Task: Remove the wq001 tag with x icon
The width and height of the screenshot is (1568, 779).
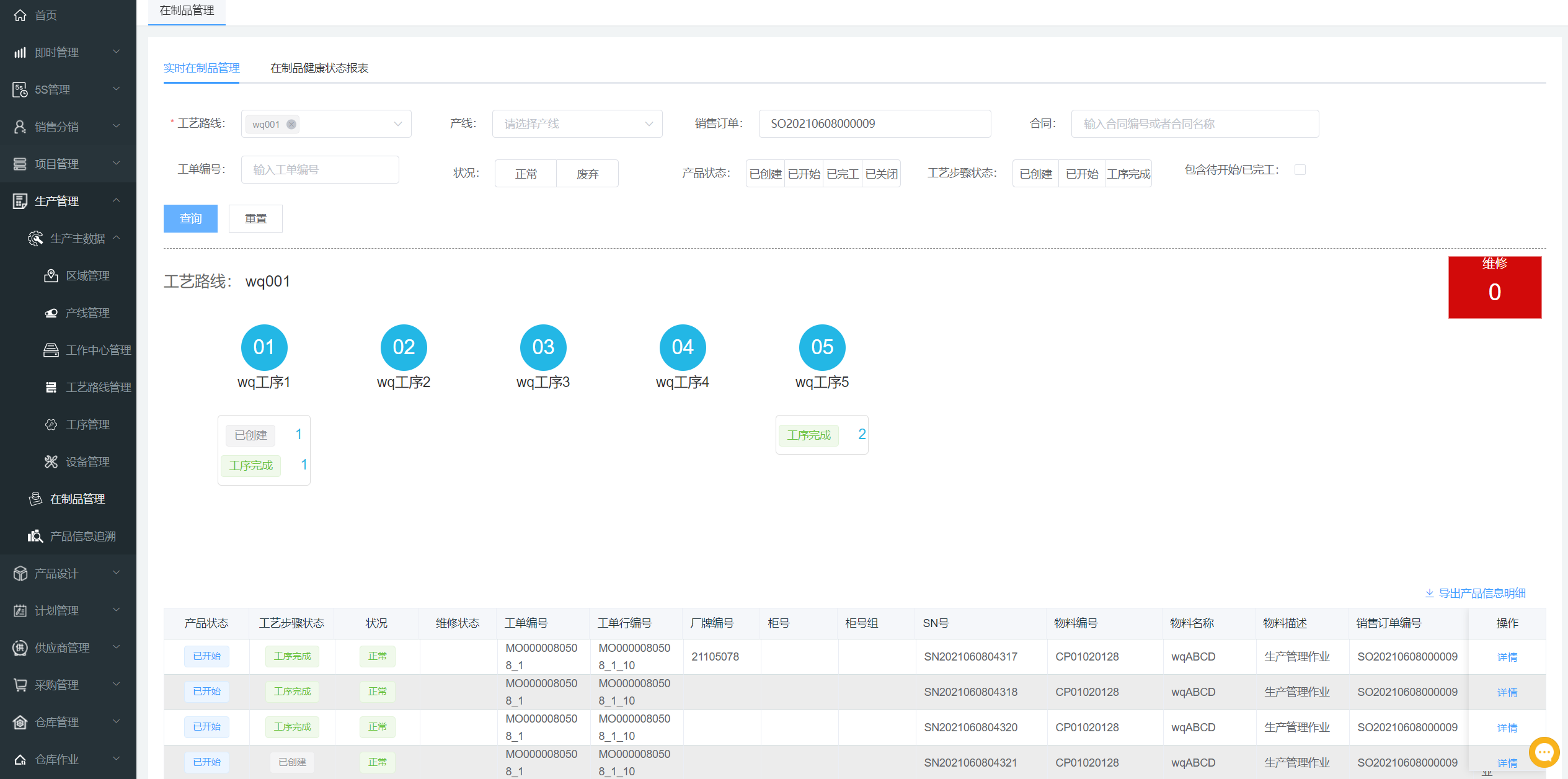Action: [291, 124]
